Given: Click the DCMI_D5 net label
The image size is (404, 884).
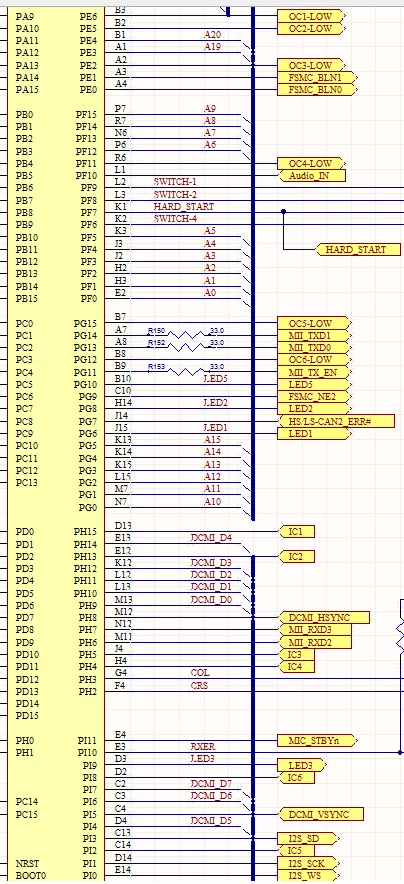Looking at the screenshot, I should pos(211,820).
